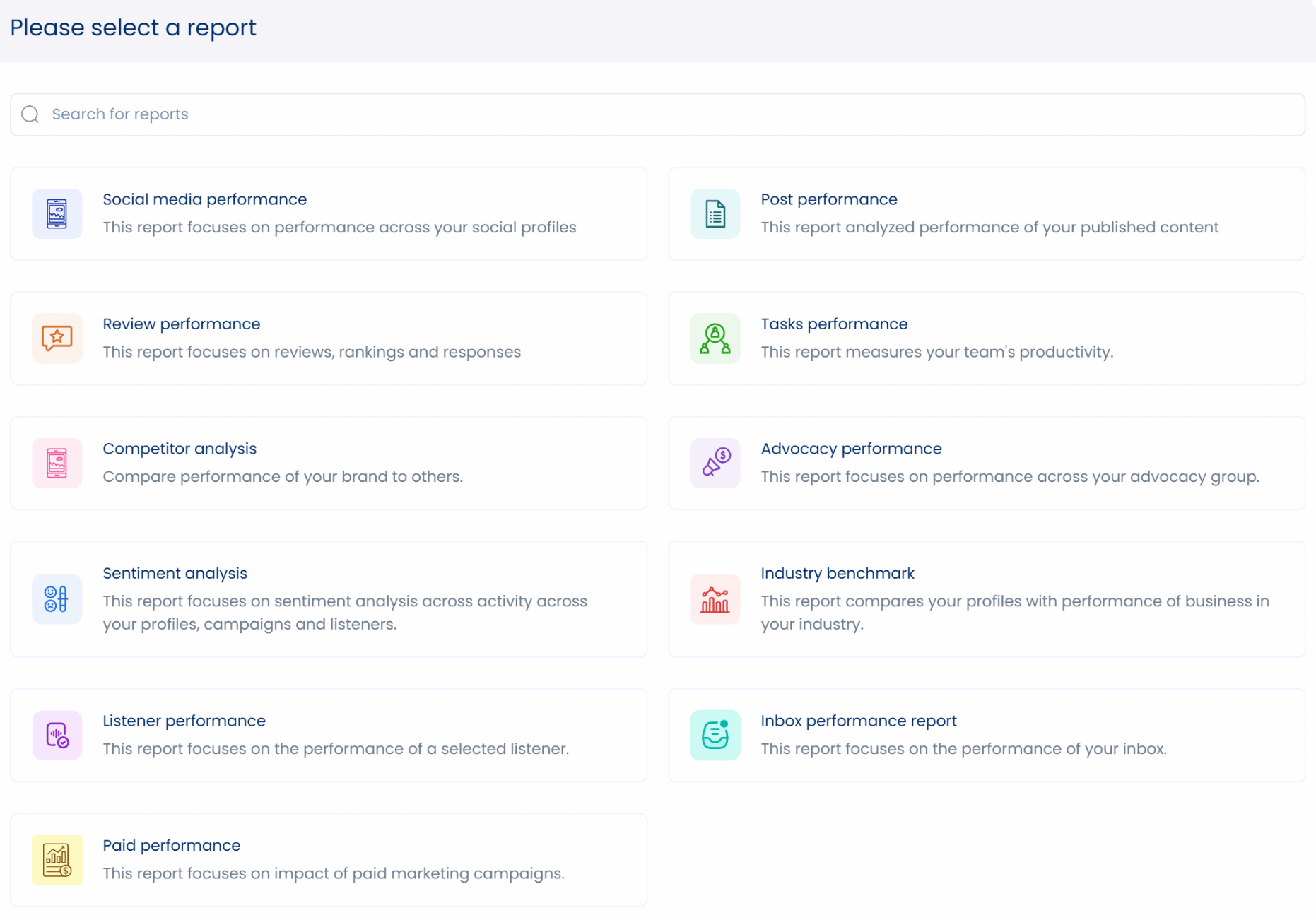The width and height of the screenshot is (1316, 920).
Task: Select the Tasks performance description text
Action: 936,352
